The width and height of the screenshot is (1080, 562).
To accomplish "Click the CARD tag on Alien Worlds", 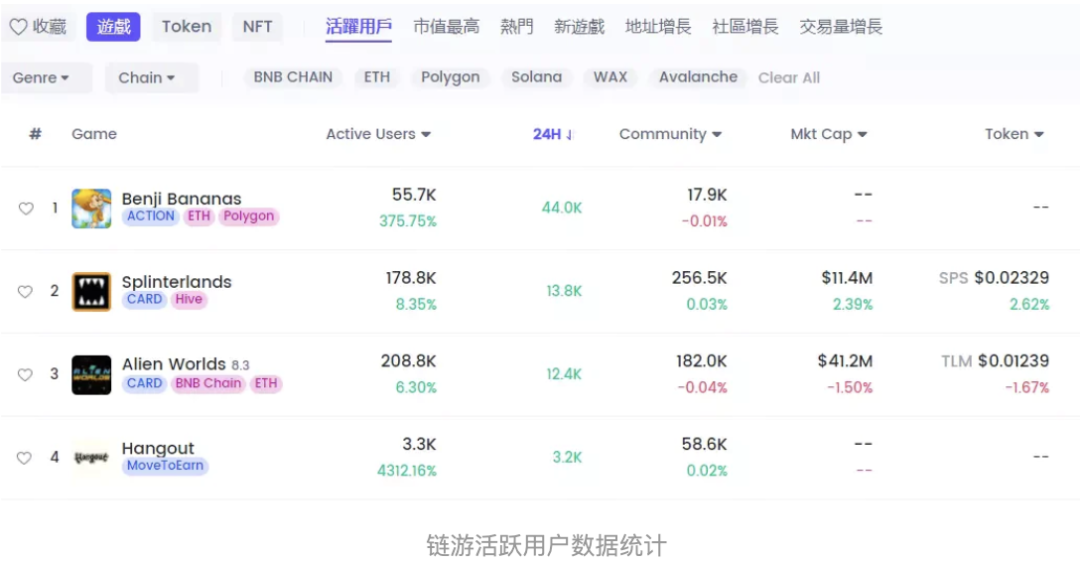I will coord(145,384).
